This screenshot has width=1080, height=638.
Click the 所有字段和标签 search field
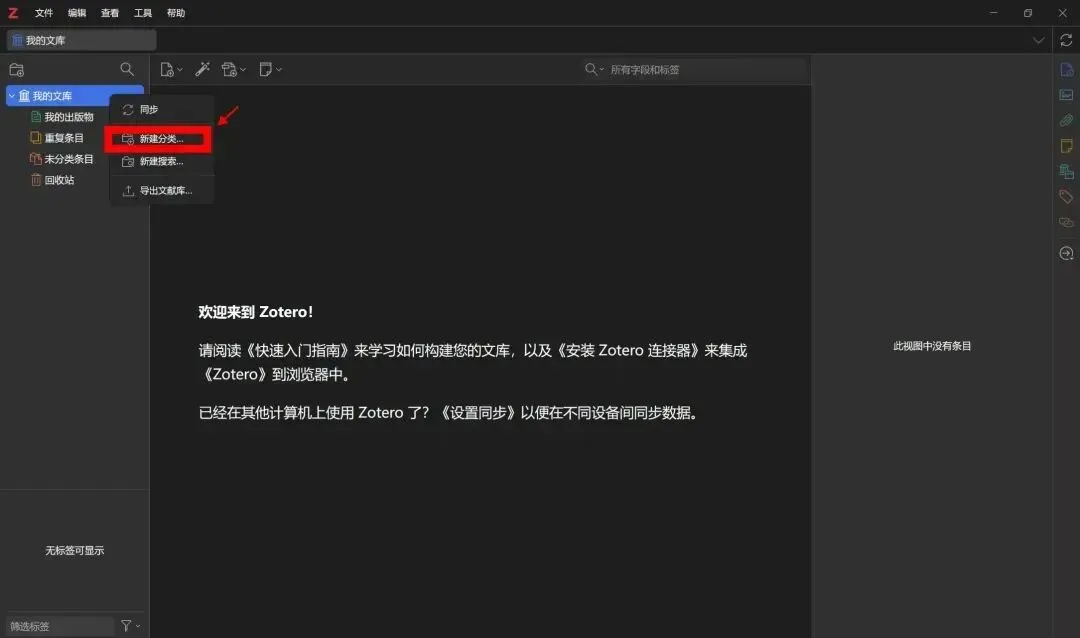[693, 70]
